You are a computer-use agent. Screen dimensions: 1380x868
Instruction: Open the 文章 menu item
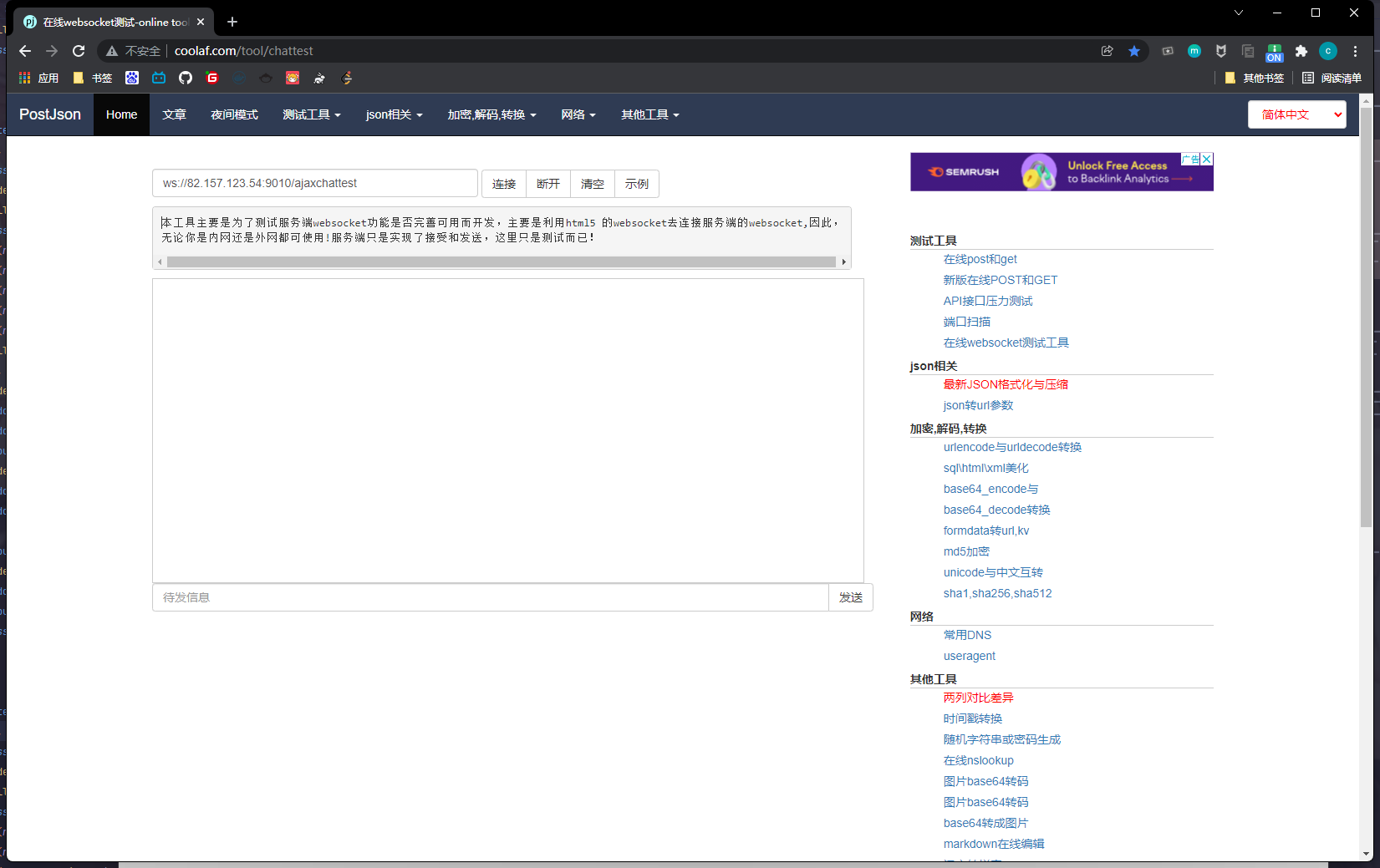point(174,114)
